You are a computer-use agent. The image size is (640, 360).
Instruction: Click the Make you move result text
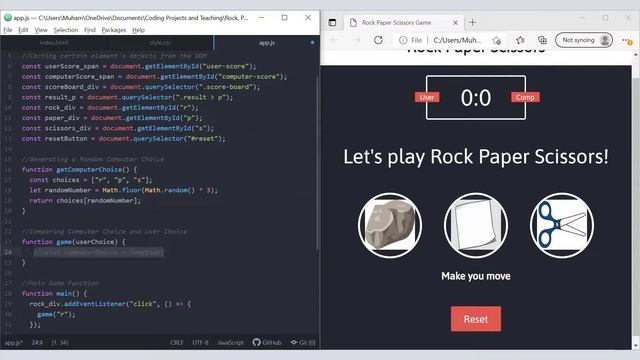click(476, 276)
